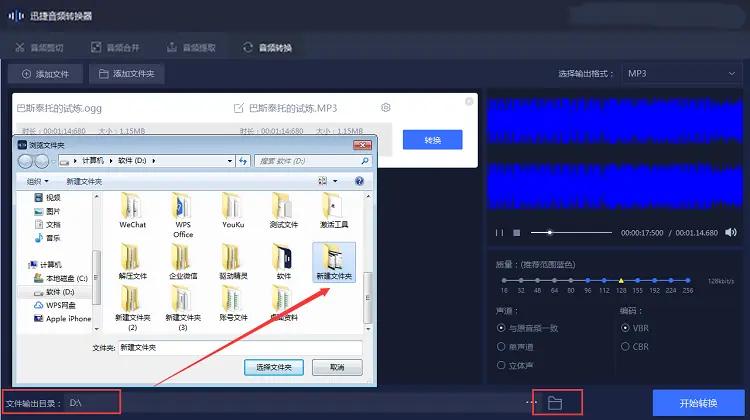The height and width of the screenshot is (420, 750).
Task: Expand the view options dropdown arrow
Action: click(x=335, y=181)
